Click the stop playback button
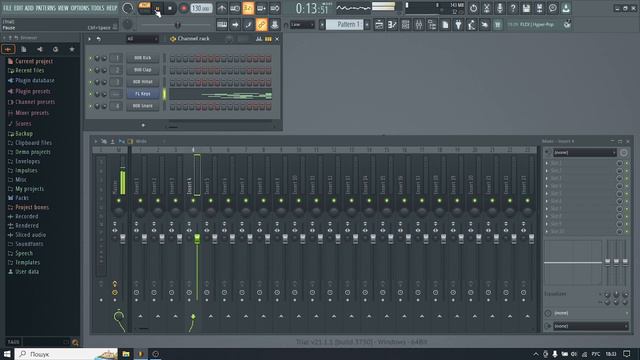 [x=170, y=8]
